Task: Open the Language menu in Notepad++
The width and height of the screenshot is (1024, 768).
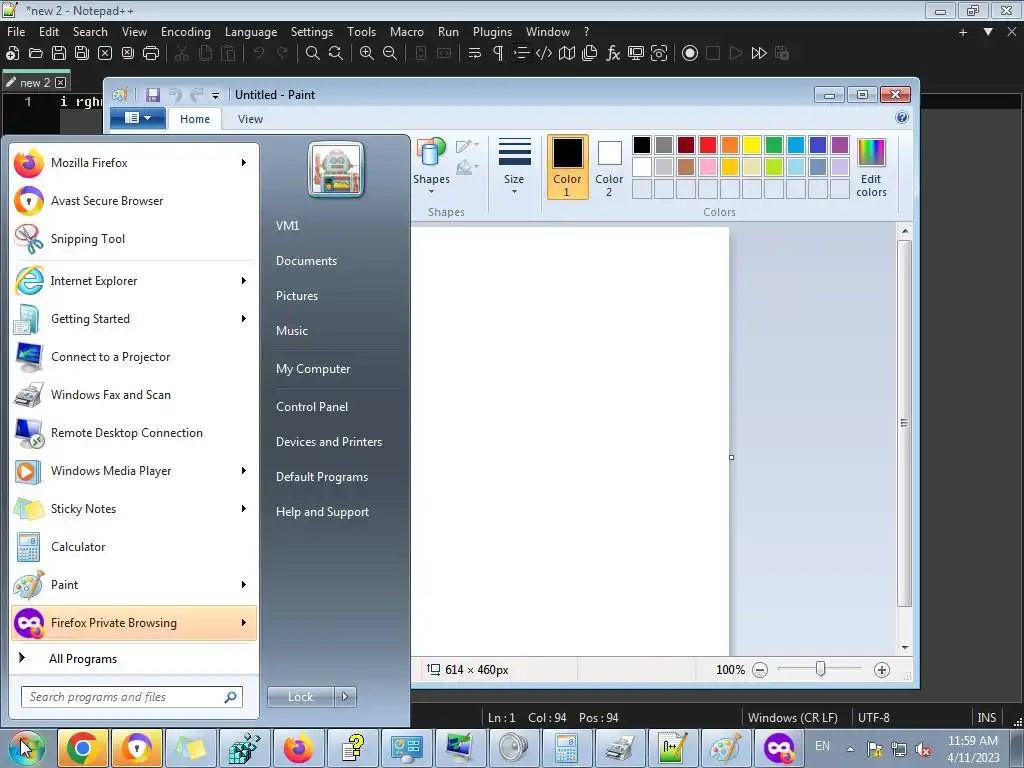Action: pos(251,31)
